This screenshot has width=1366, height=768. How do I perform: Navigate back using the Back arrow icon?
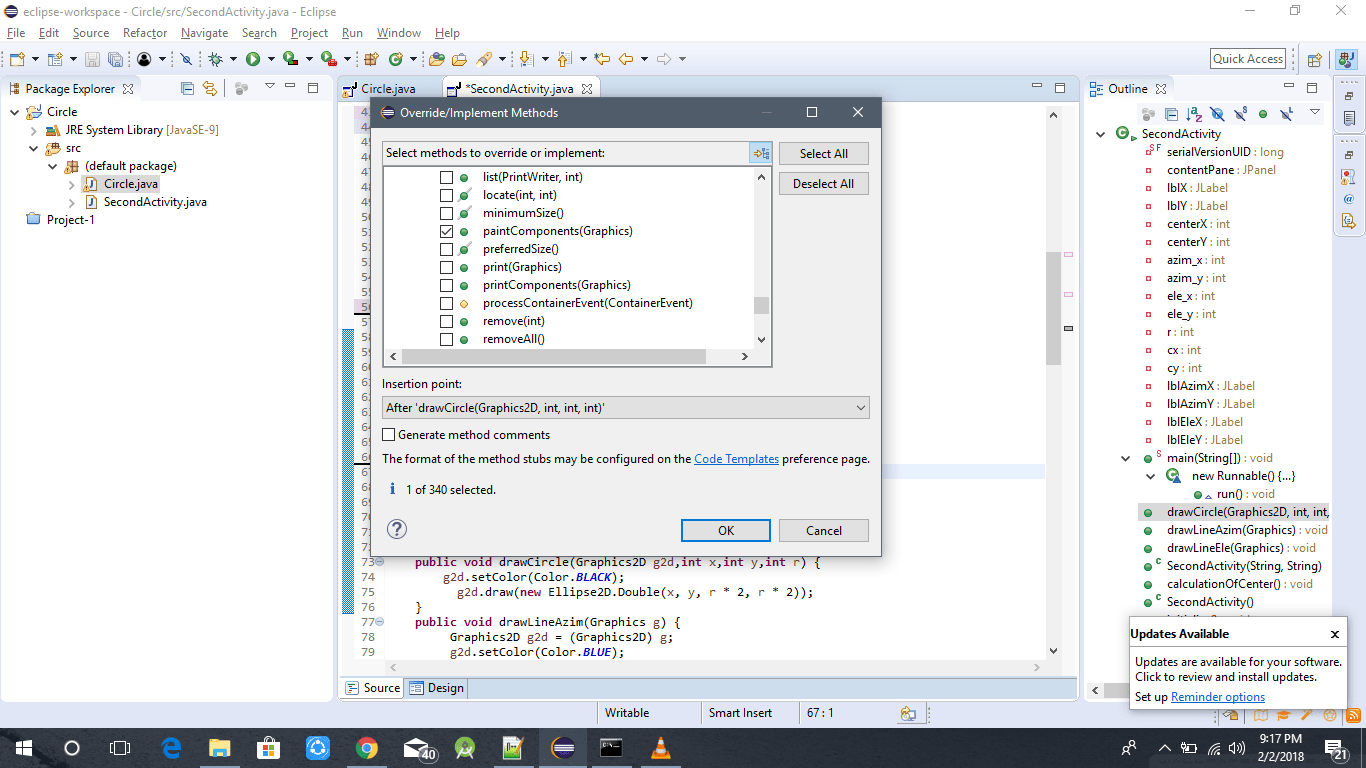tap(628, 58)
